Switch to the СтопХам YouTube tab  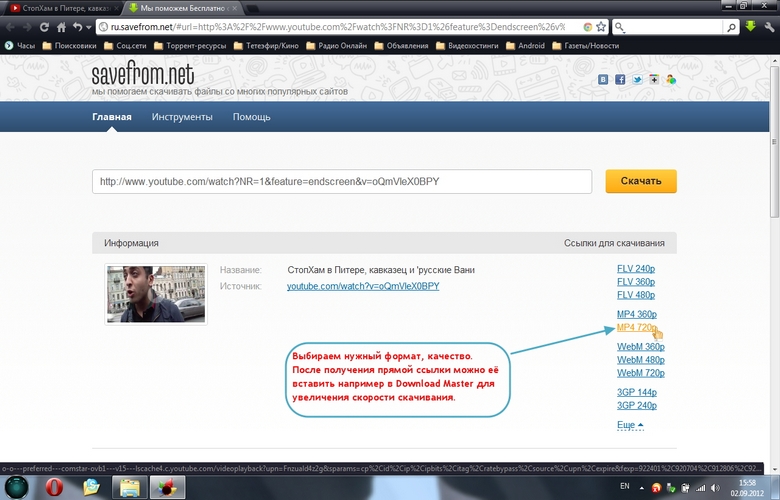click(x=64, y=8)
